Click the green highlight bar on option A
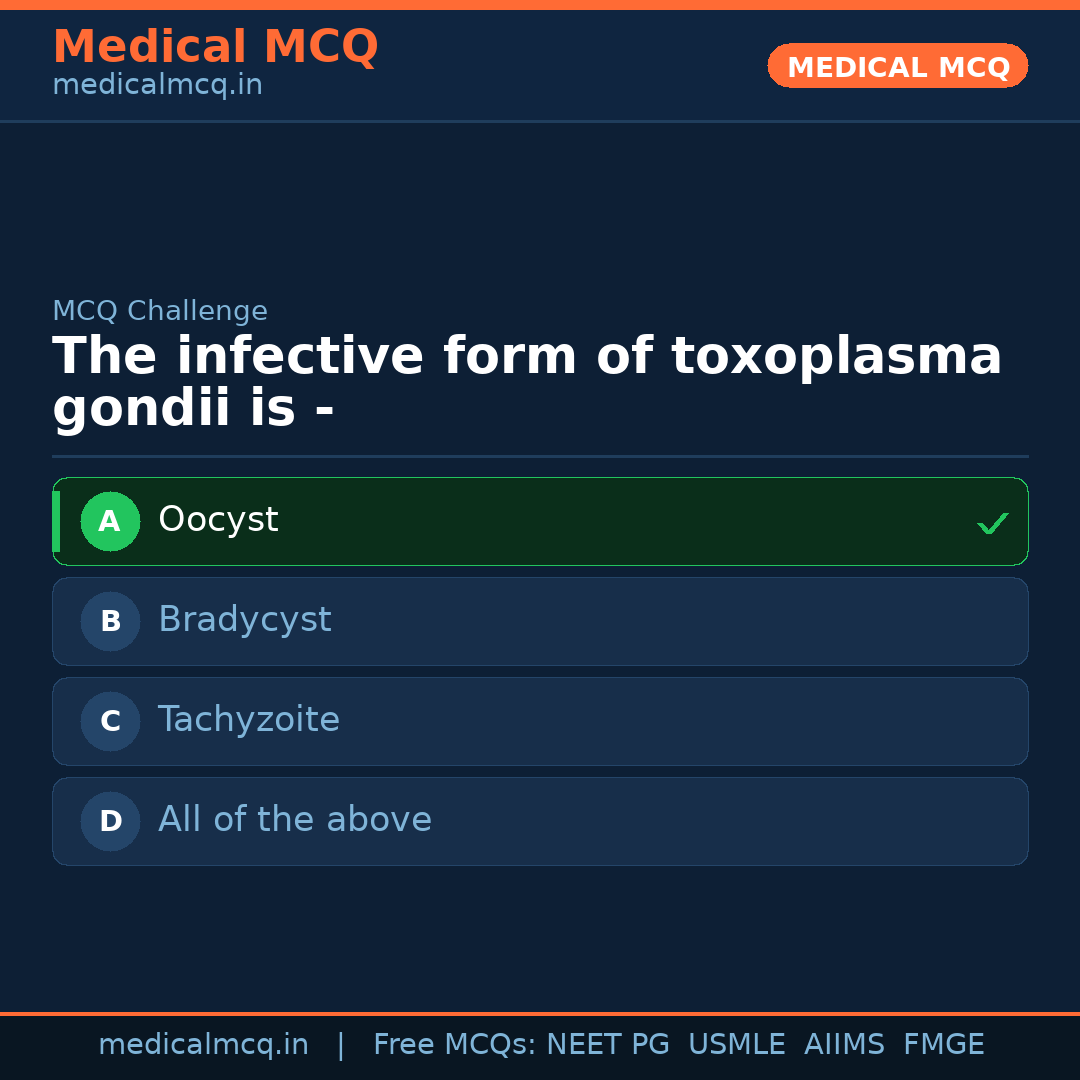Screen dimensions: 1080x1080 (57, 521)
